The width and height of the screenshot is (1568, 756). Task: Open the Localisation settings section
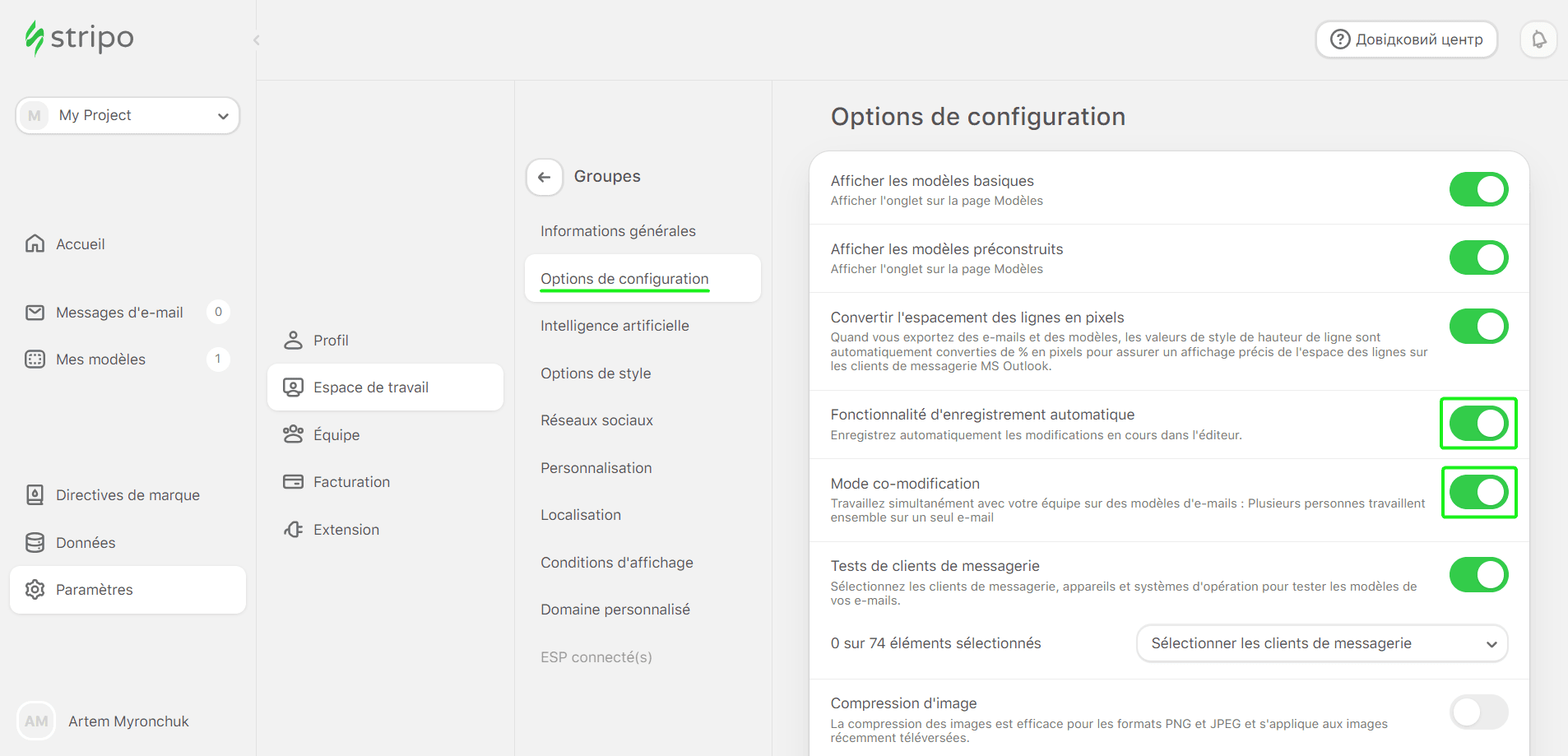581,514
